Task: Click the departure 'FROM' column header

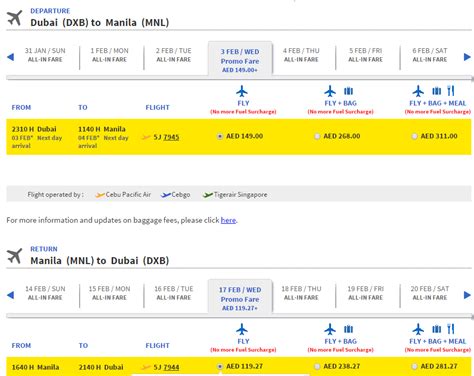Action: click(21, 108)
